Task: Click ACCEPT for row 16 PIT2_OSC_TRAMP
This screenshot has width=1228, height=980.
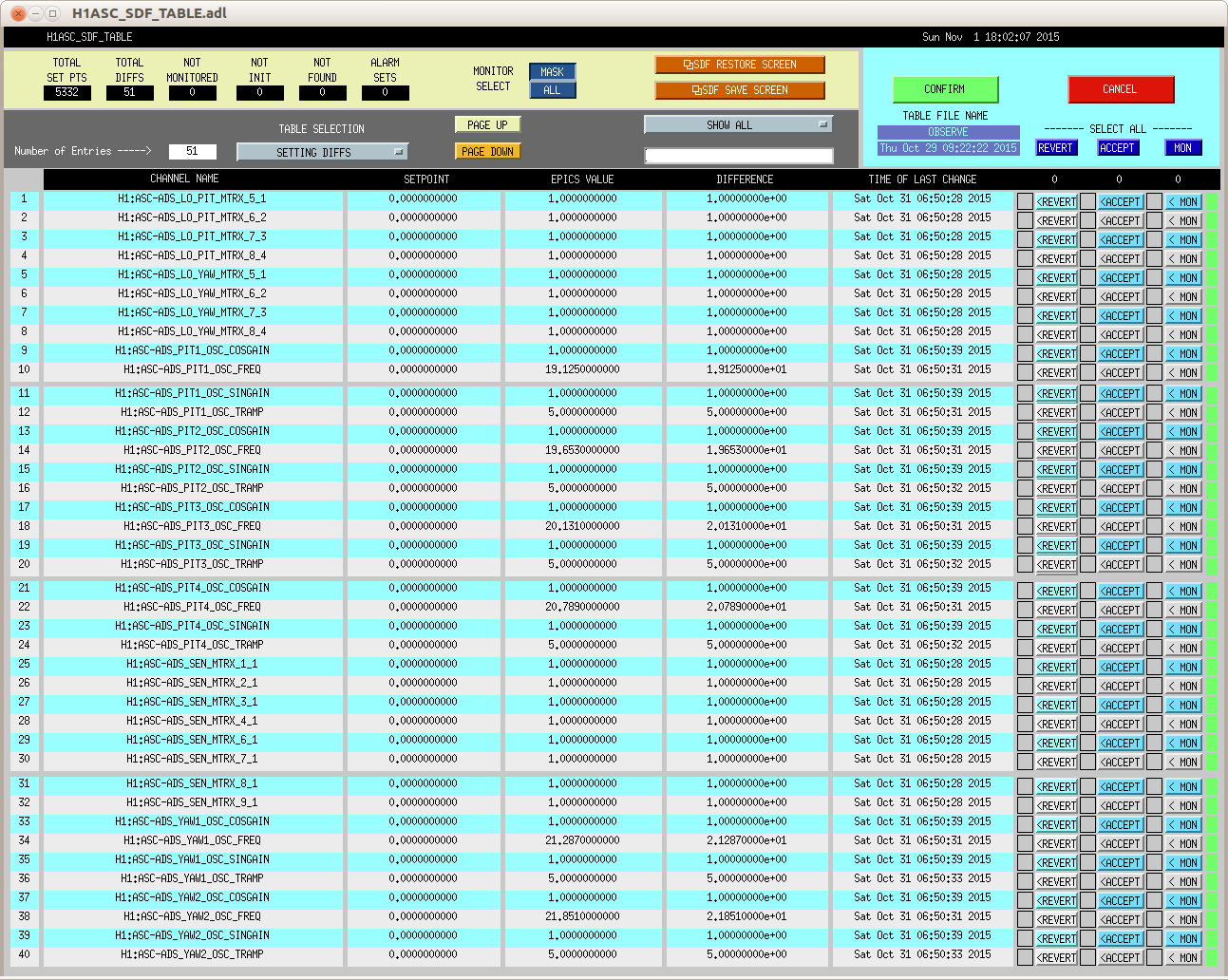Action: [1121, 489]
